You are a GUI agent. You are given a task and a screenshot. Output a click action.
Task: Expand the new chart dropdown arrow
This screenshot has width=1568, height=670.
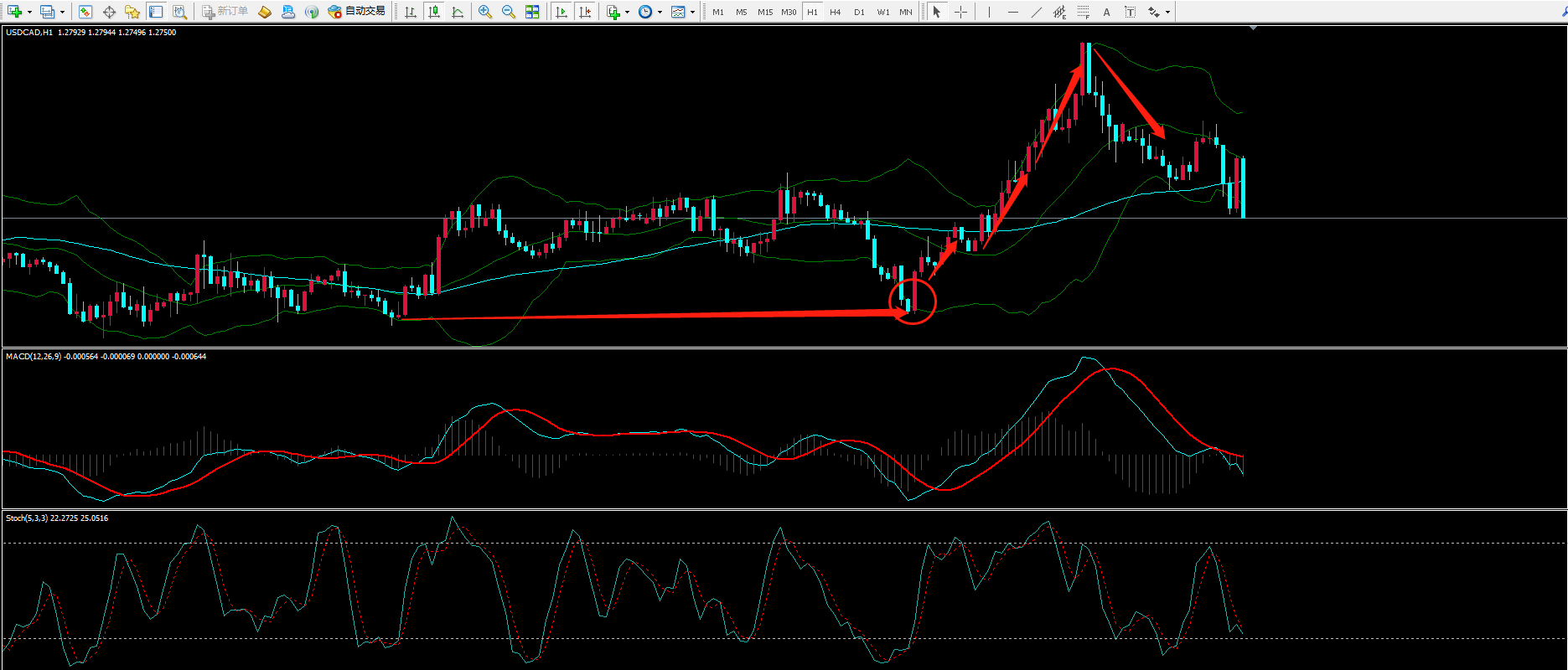click(29, 12)
